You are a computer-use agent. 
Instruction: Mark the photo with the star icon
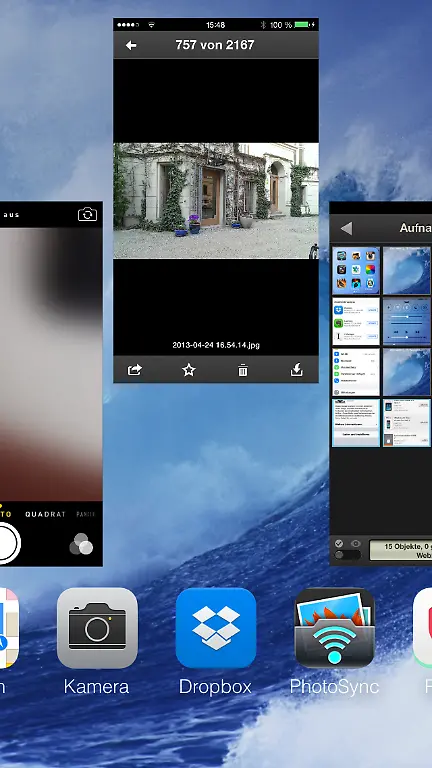click(x=189, y=370)
